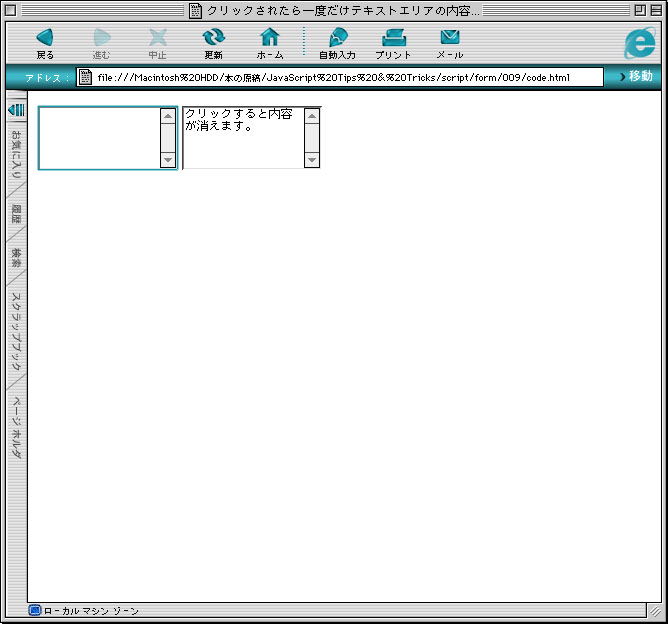
Task: Click ローカル マシン ゾーン status text
Action: (x=91, y=611)
